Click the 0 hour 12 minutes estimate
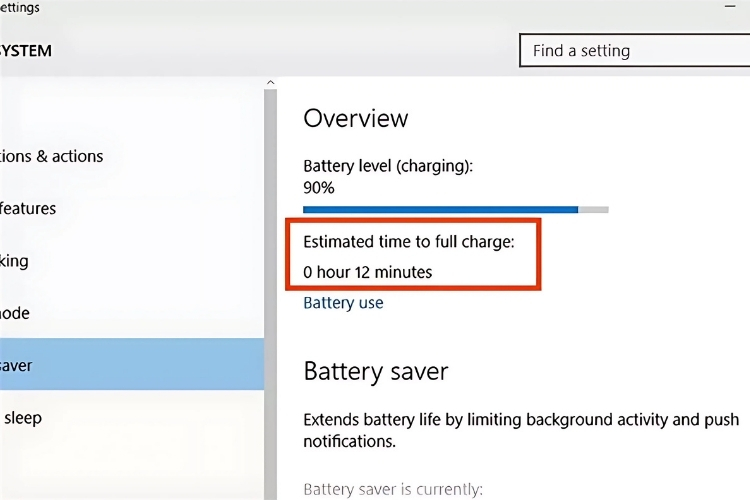Image resolution: width=750 pixels, height=500 pixels. [368, 272]
